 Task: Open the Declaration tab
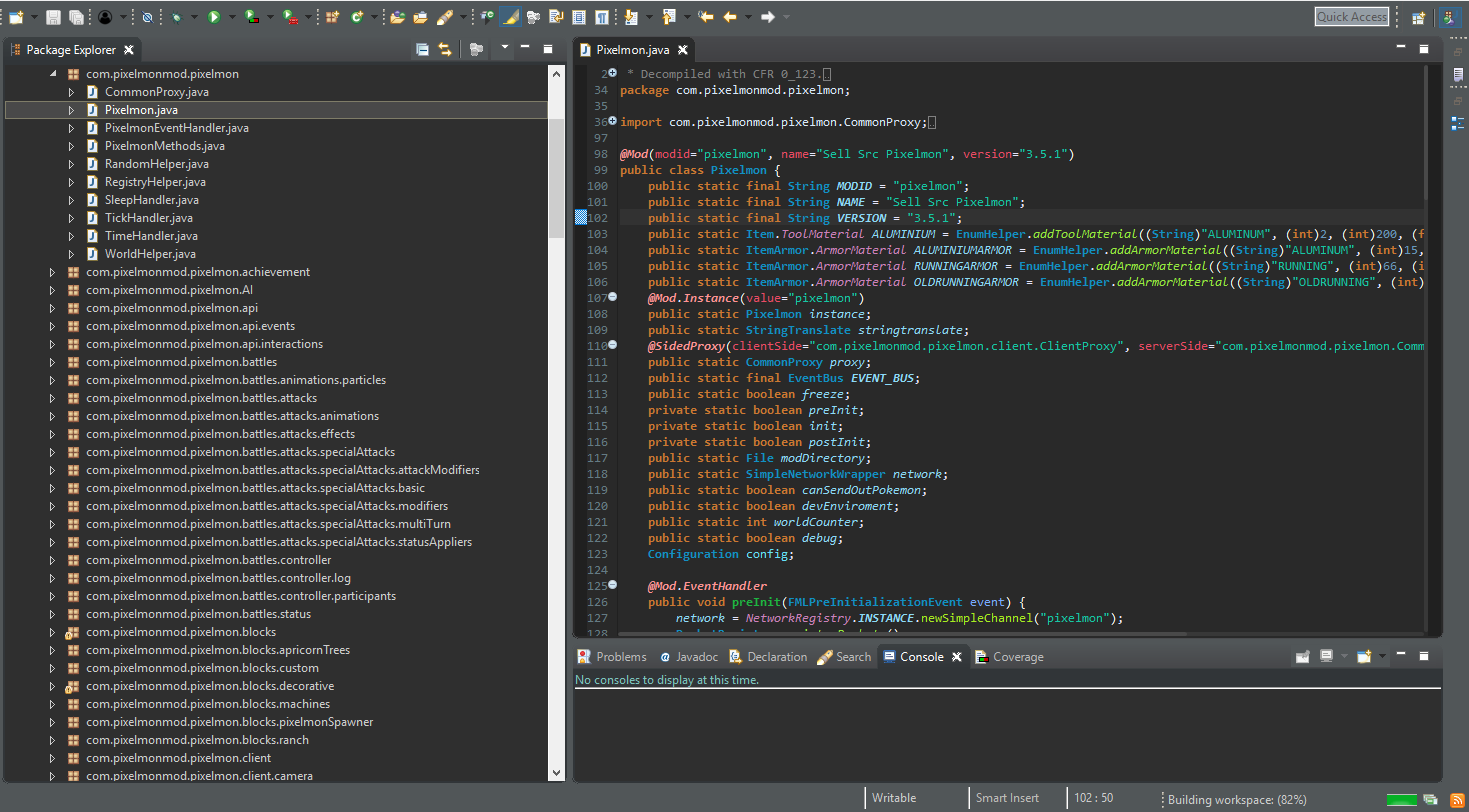(768, 657)
